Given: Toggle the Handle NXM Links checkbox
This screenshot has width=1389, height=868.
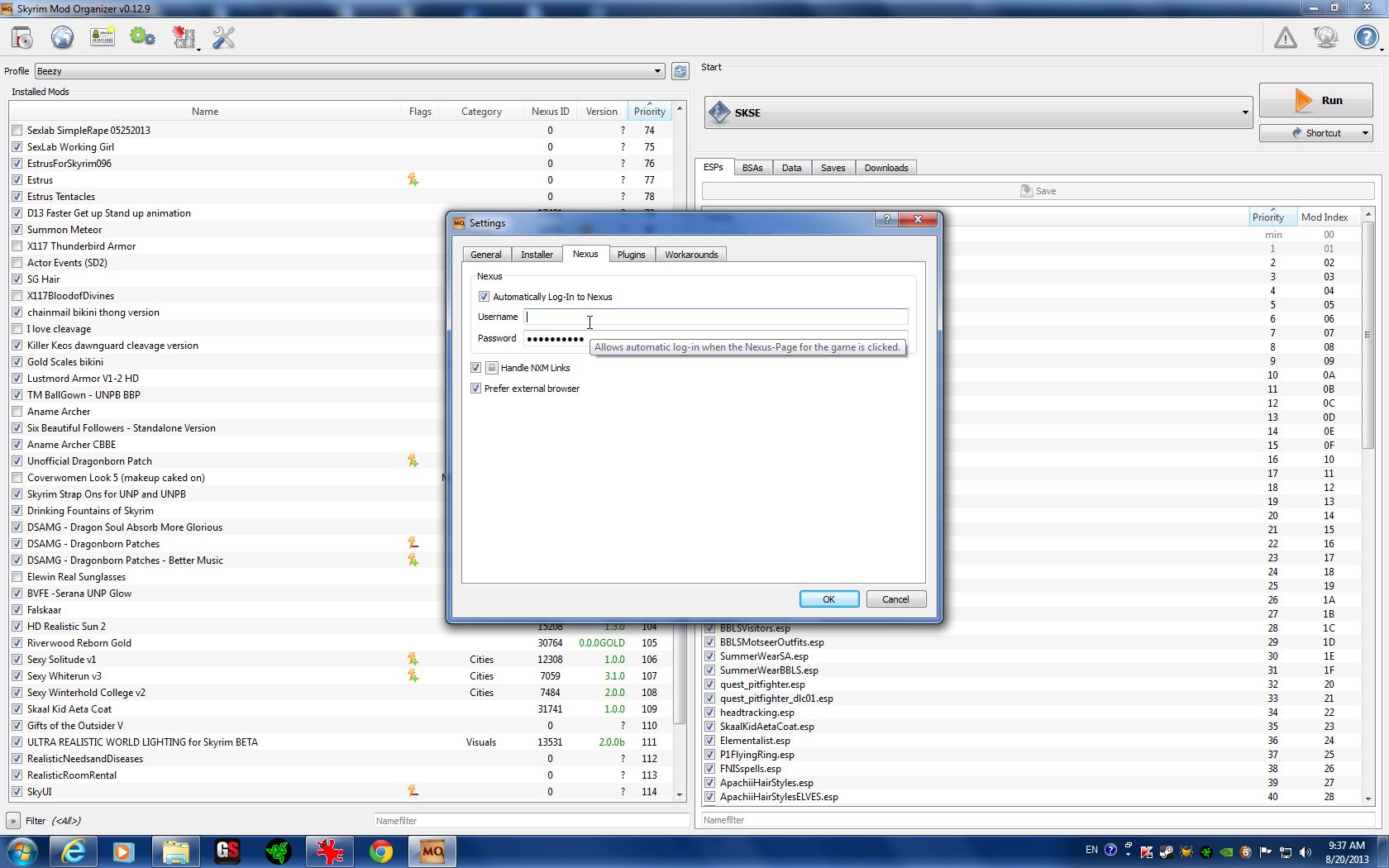Looking at the screenshot, I should 475,368.
